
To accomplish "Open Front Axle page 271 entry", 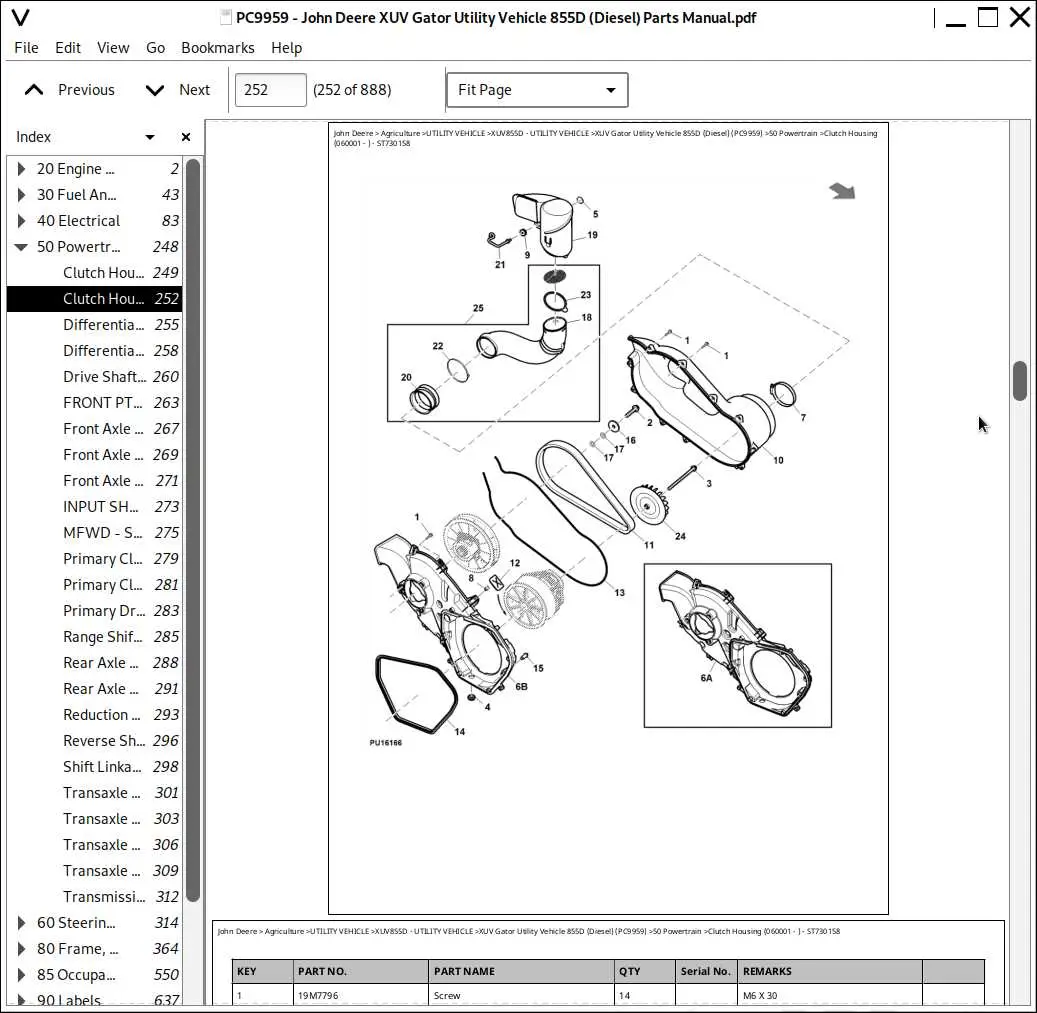I will point(95,481).
